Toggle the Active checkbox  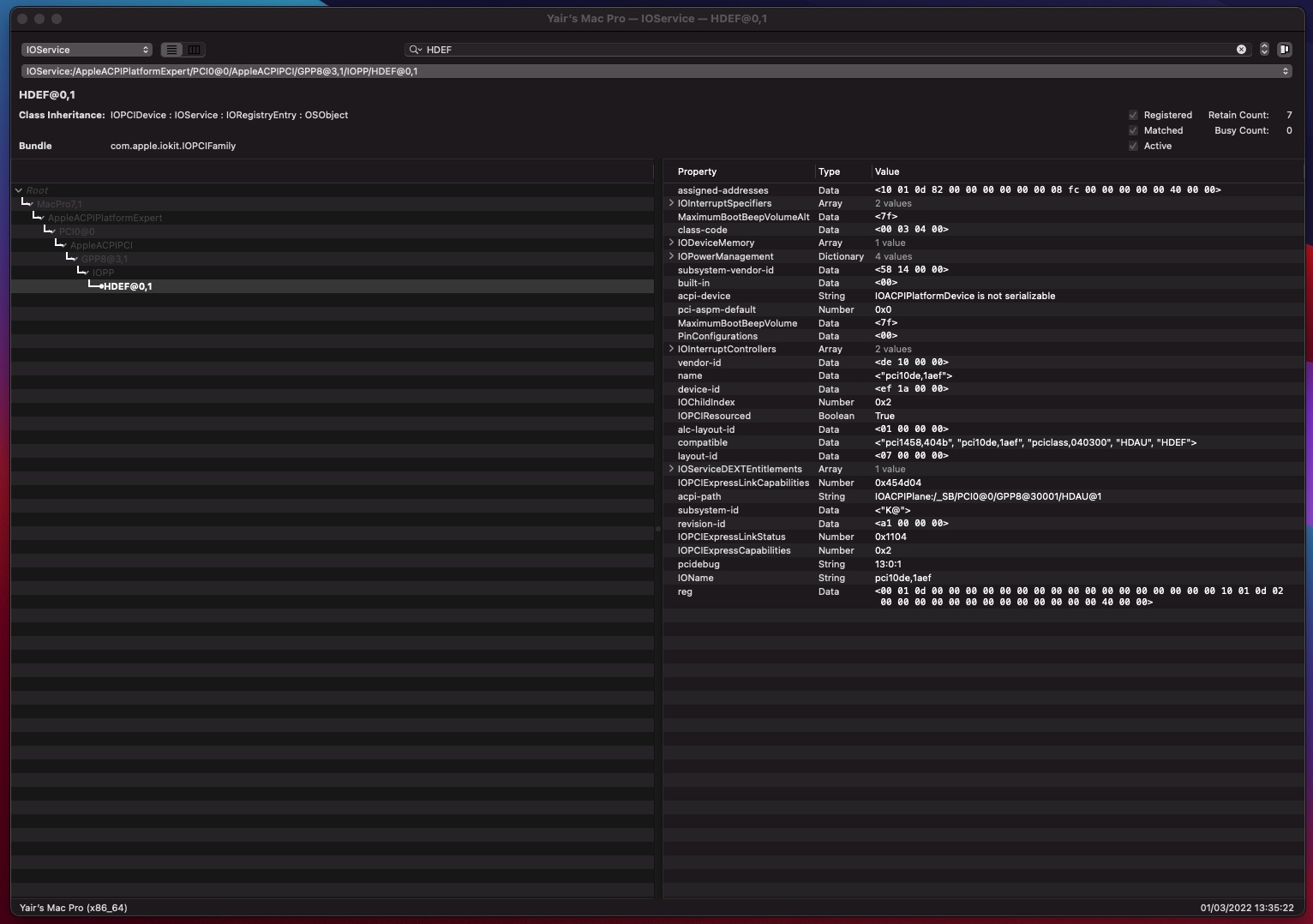1133,146
